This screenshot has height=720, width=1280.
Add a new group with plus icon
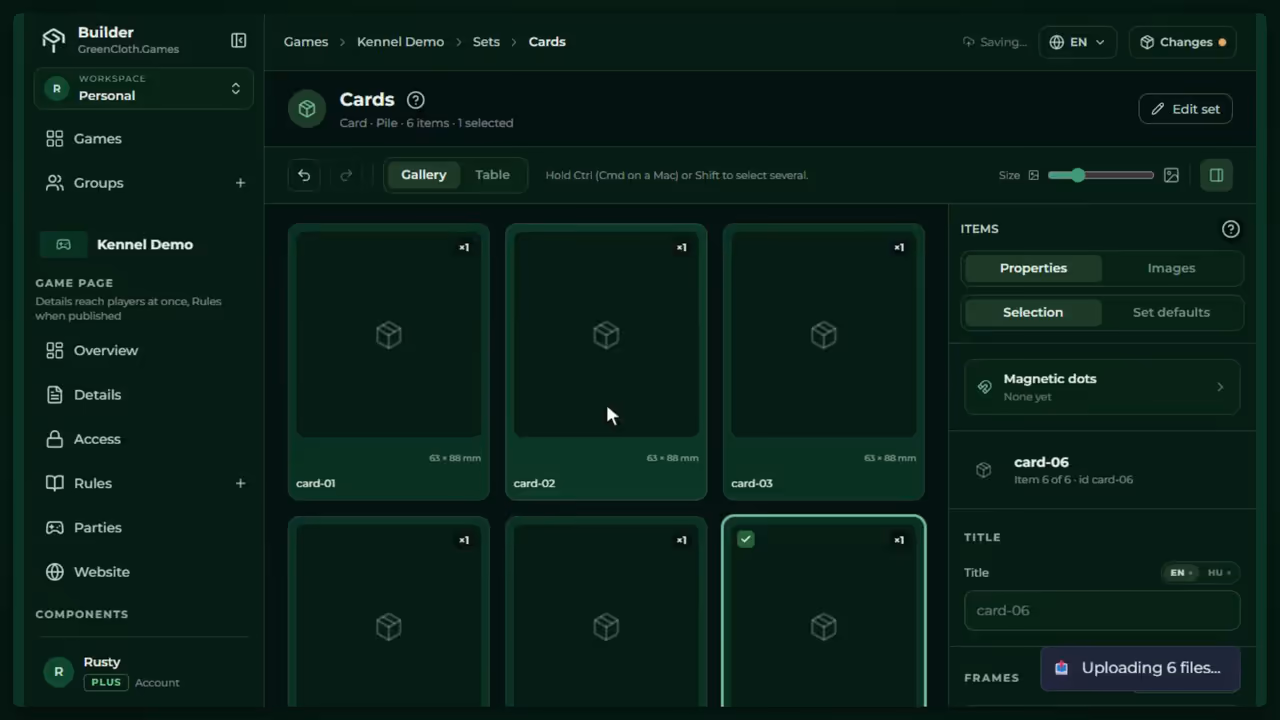click(240, 183)
